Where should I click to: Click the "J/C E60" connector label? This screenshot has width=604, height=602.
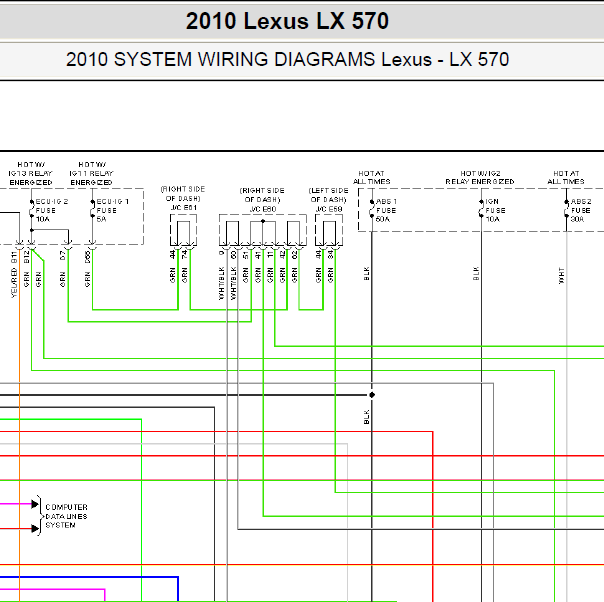263,209
